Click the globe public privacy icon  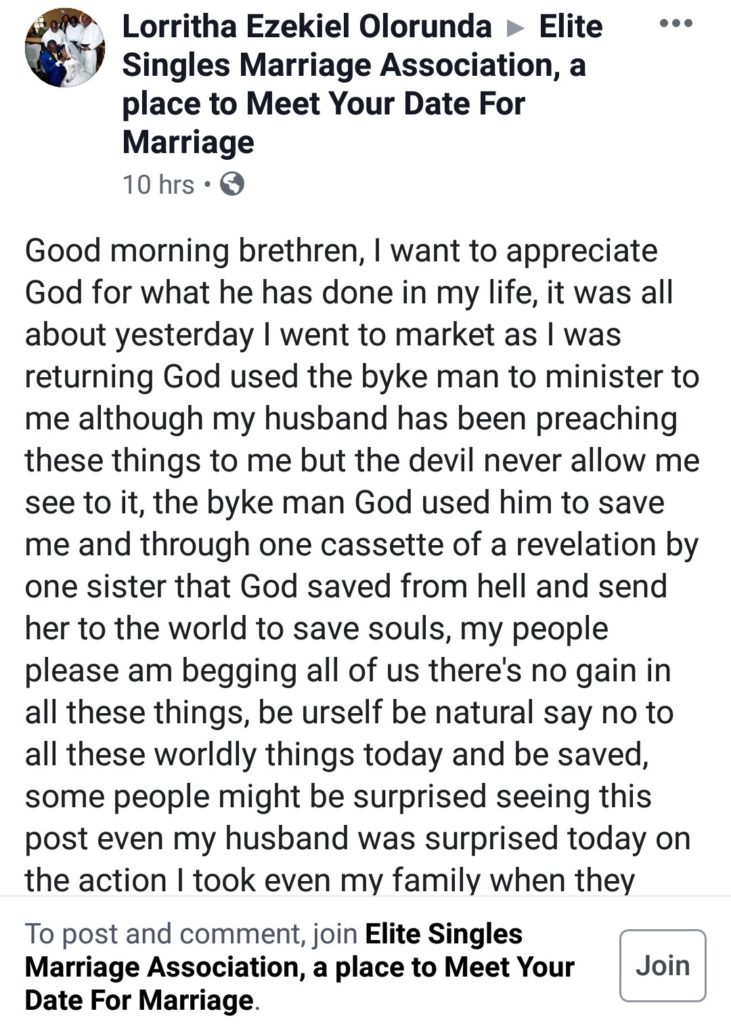231,184
